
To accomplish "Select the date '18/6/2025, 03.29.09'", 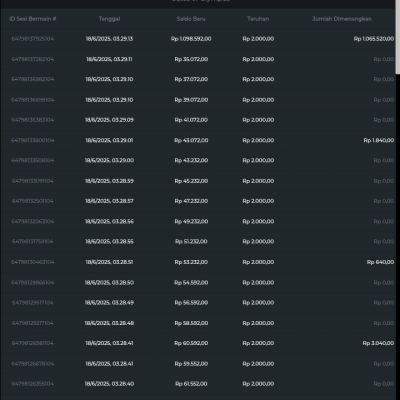I will click(x=109, y=120).
